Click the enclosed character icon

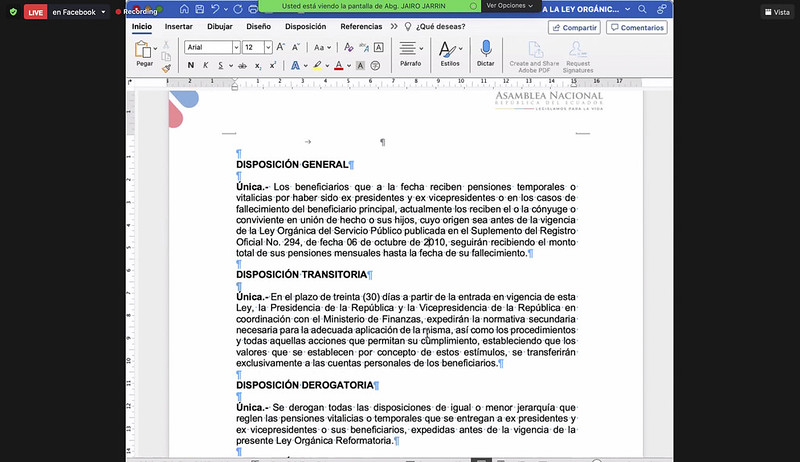(x=375, y=65)
